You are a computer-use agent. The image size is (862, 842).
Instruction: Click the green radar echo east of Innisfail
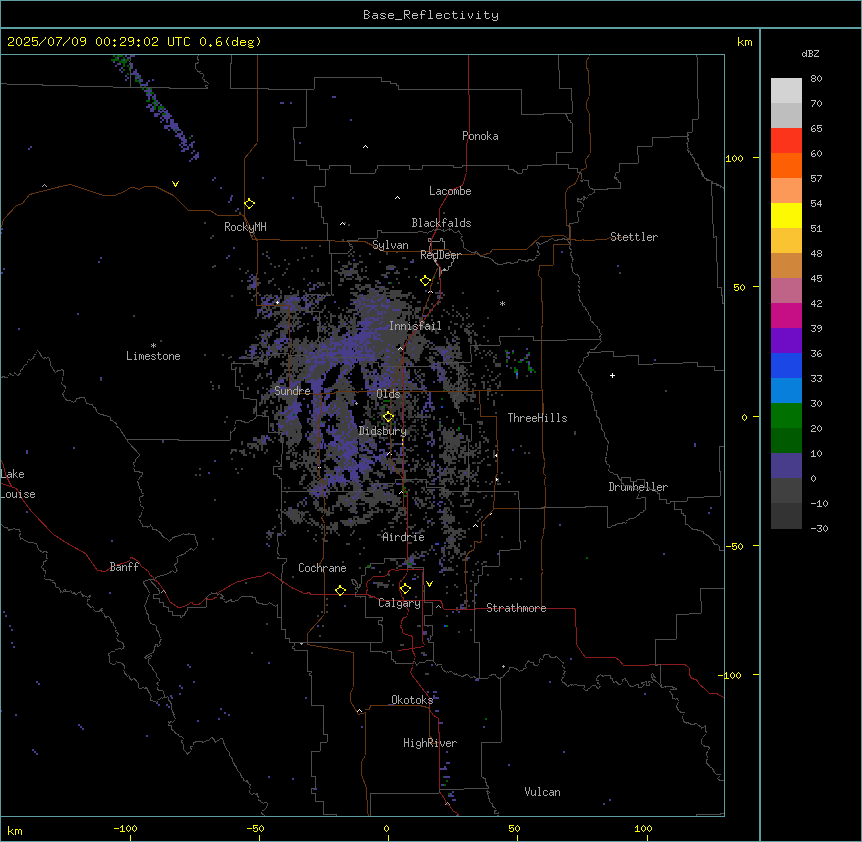click(x=520, y=363)
